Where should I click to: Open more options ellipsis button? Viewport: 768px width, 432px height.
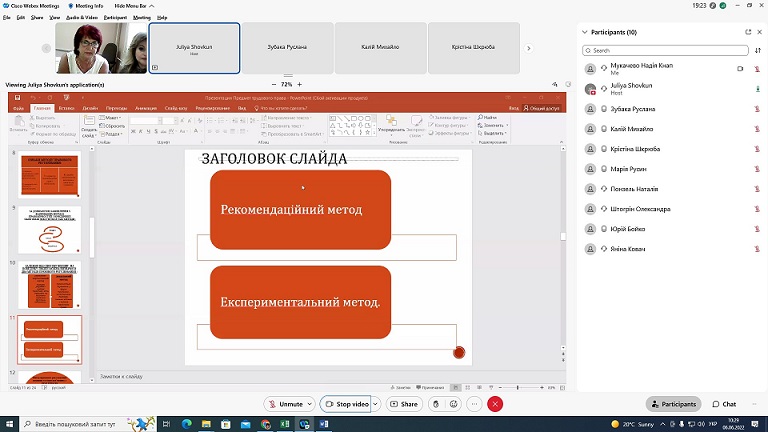pos(474,404)
